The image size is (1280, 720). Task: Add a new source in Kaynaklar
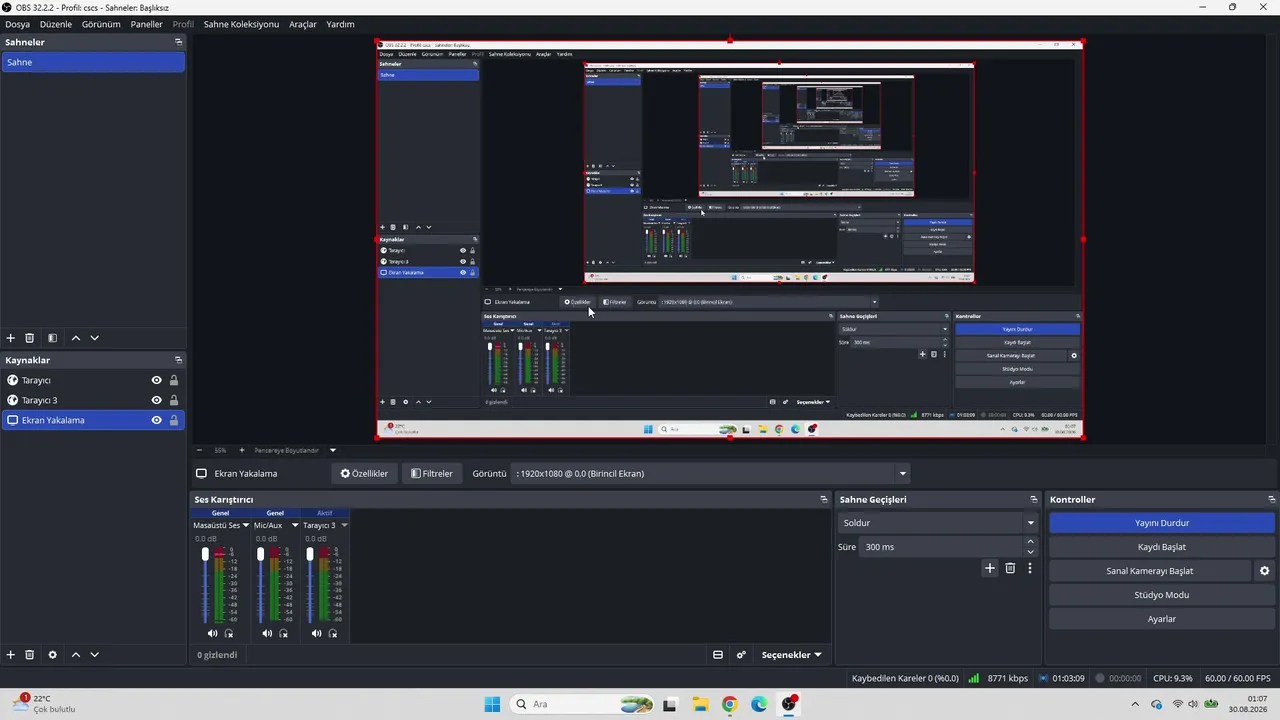(11, 655)
